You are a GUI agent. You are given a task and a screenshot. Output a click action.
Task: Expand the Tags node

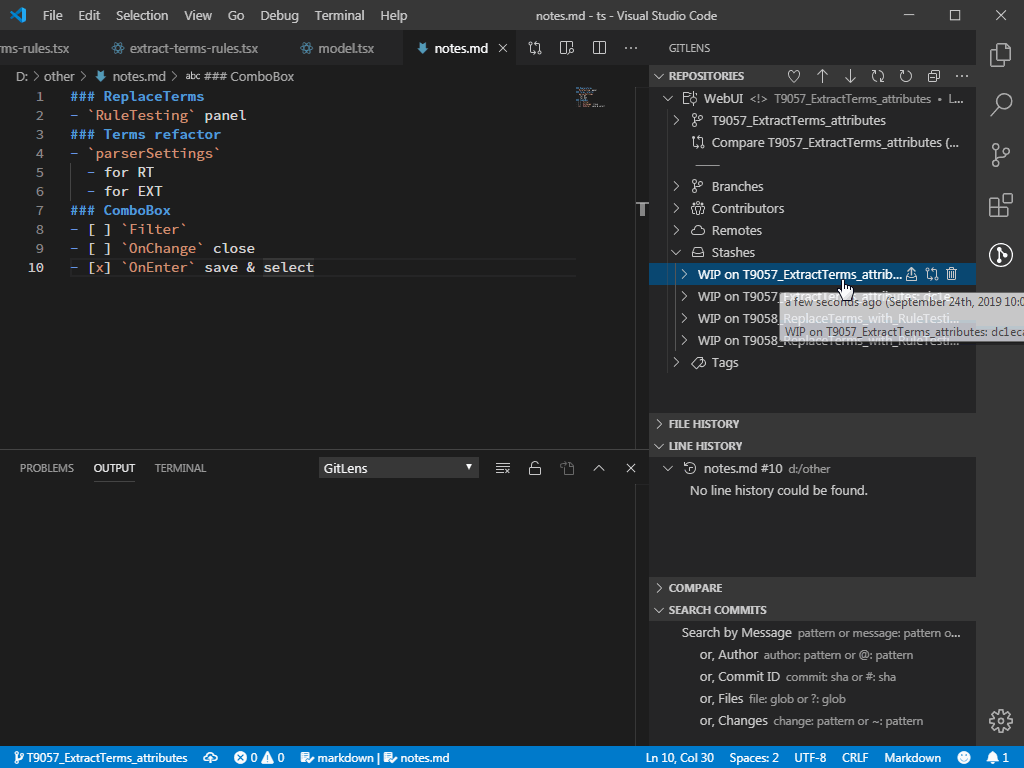pyautogui.click(x=677, y=362)
